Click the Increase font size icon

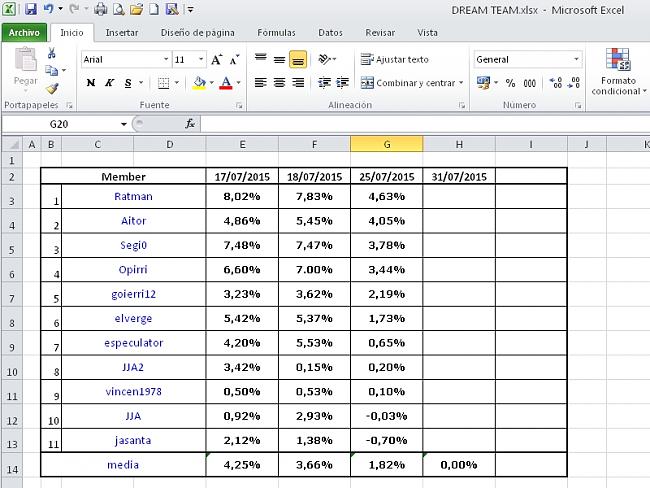point(216,60)
